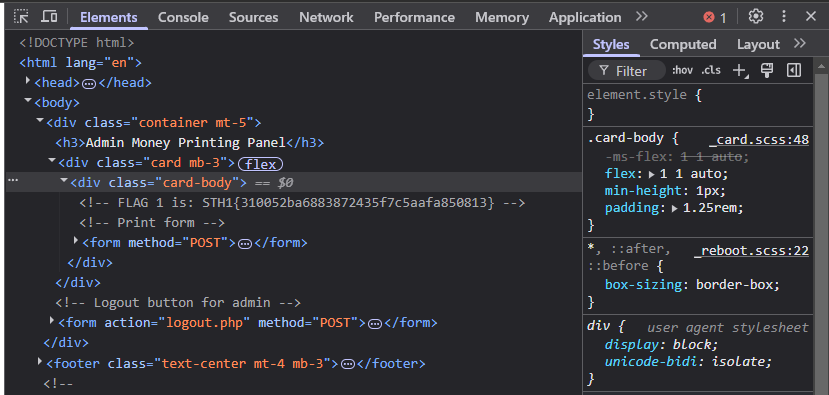
Task: Click the red error count indicator
Action: point(715,17)
